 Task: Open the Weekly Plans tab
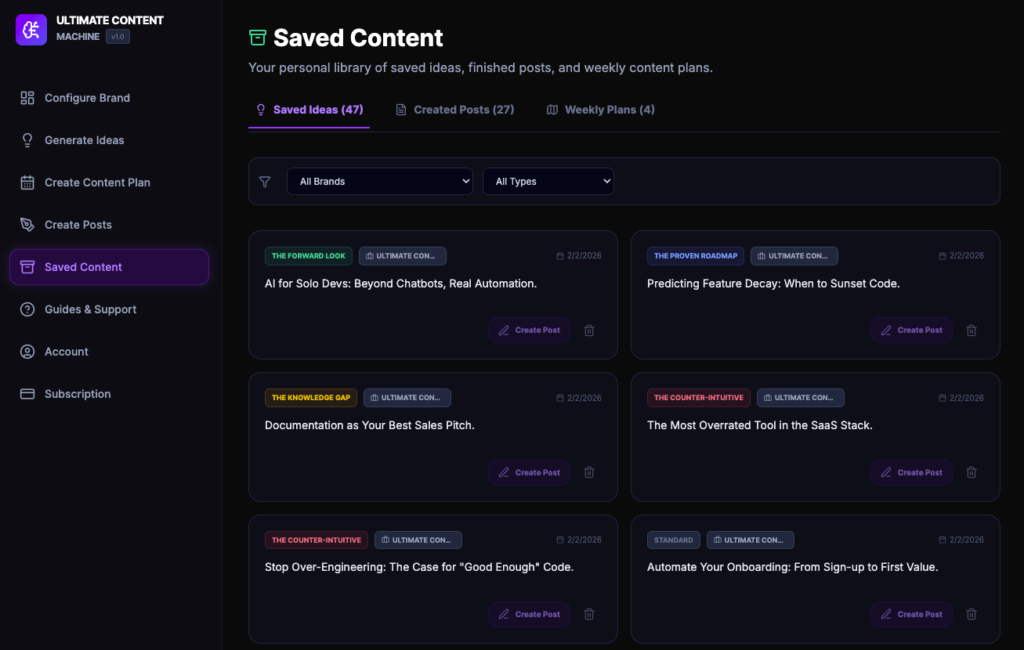pos(600,110)
